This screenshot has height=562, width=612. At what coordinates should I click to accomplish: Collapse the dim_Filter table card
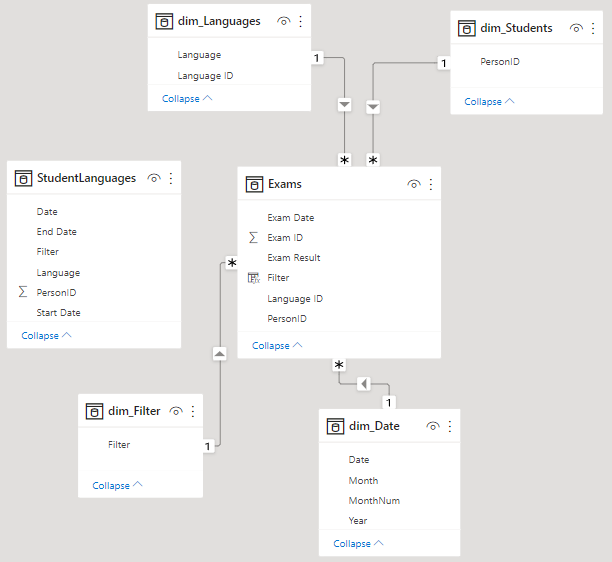pos(117,486)
